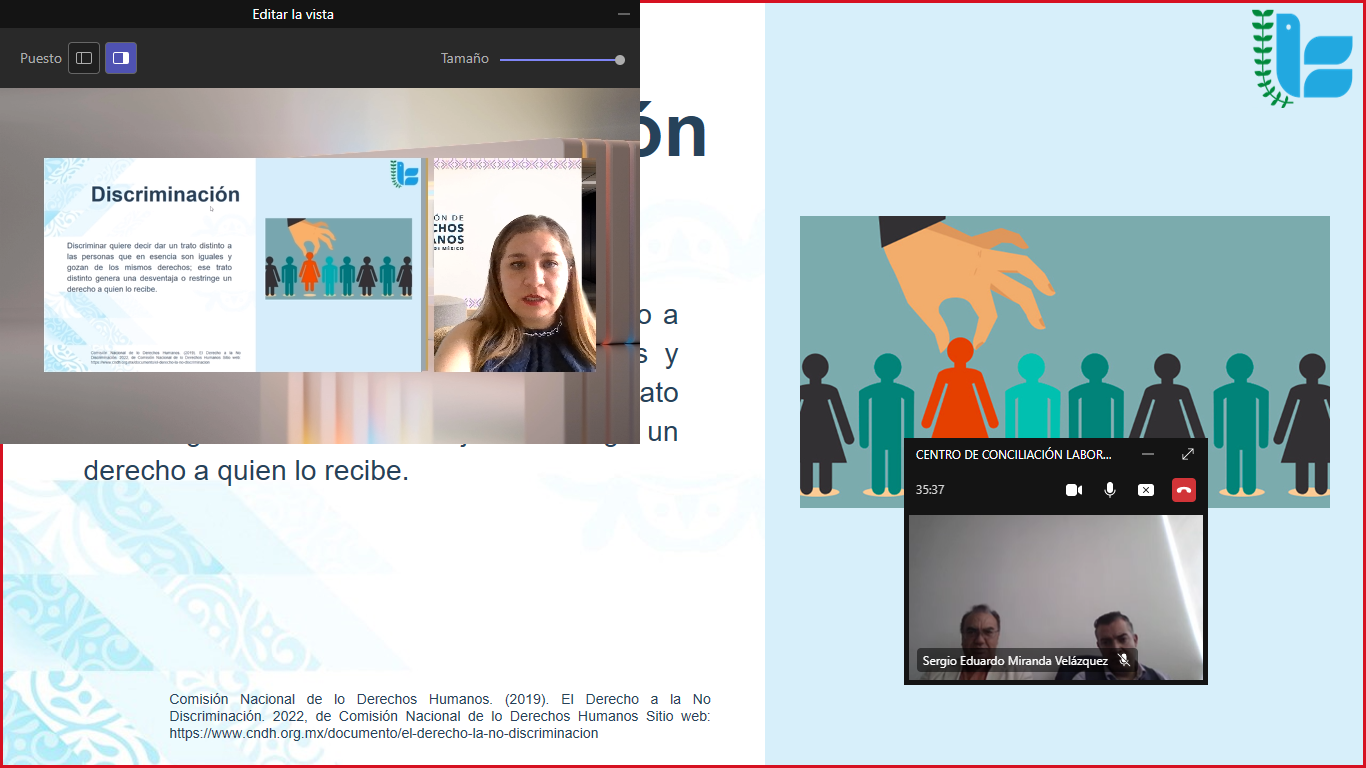The width and height of the screenshot is (1366, 768).
Task: Toggle the camera in the mini call window
Action: [x=1074, y=490]
